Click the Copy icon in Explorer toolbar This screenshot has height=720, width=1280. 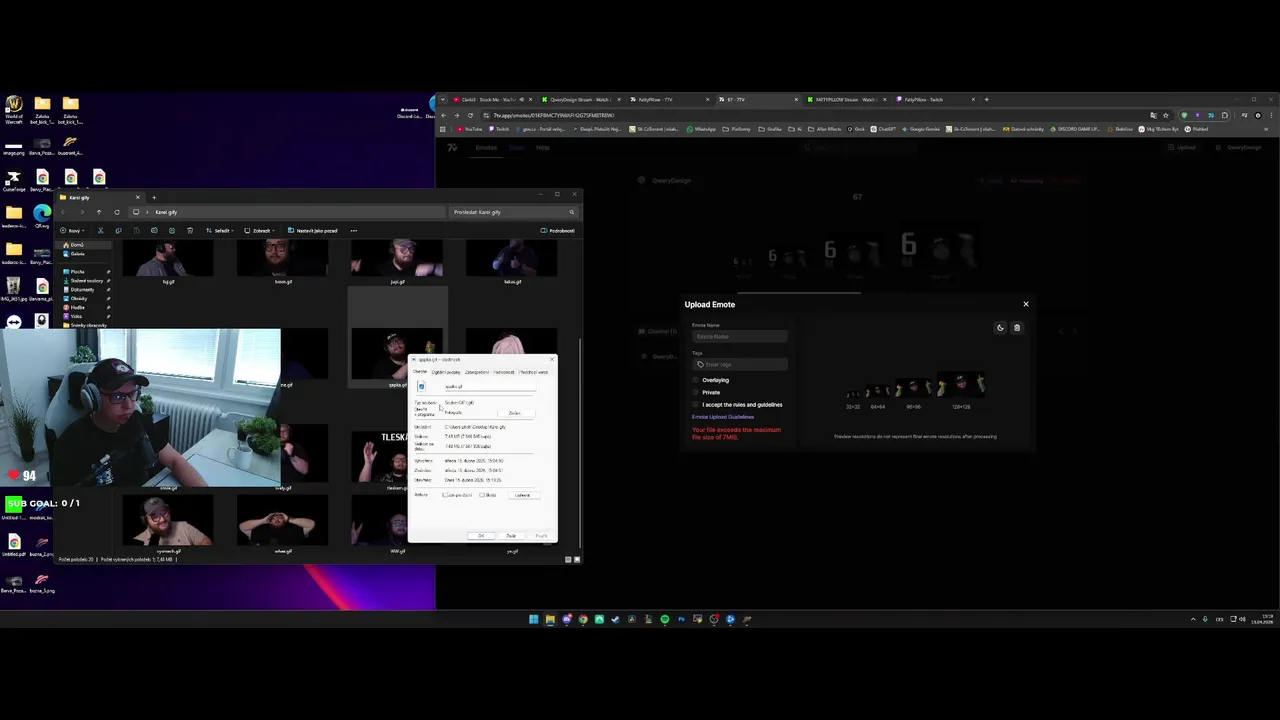[118, 230]
